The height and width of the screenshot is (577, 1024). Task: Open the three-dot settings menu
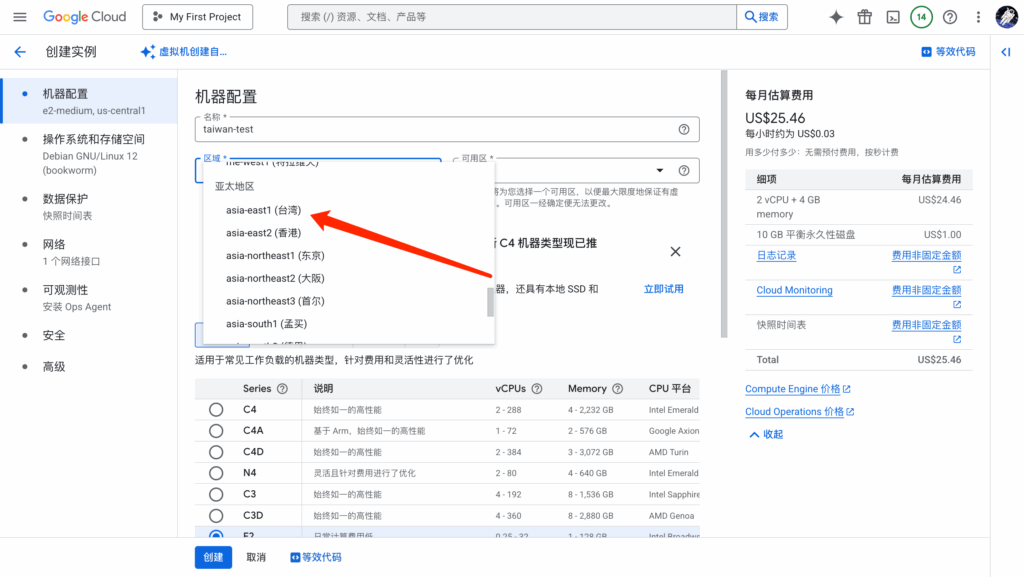(x=978, y=17)
